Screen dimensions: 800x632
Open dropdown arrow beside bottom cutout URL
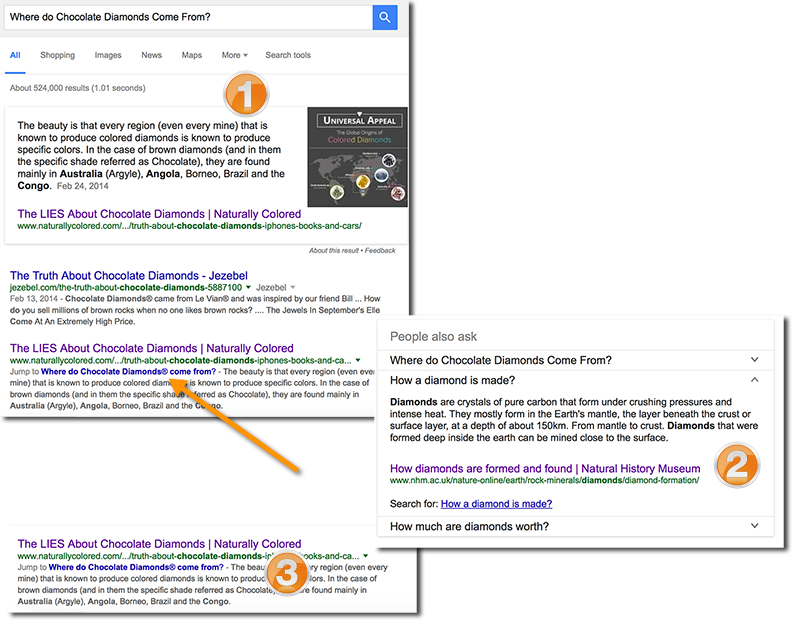[366, 555]
